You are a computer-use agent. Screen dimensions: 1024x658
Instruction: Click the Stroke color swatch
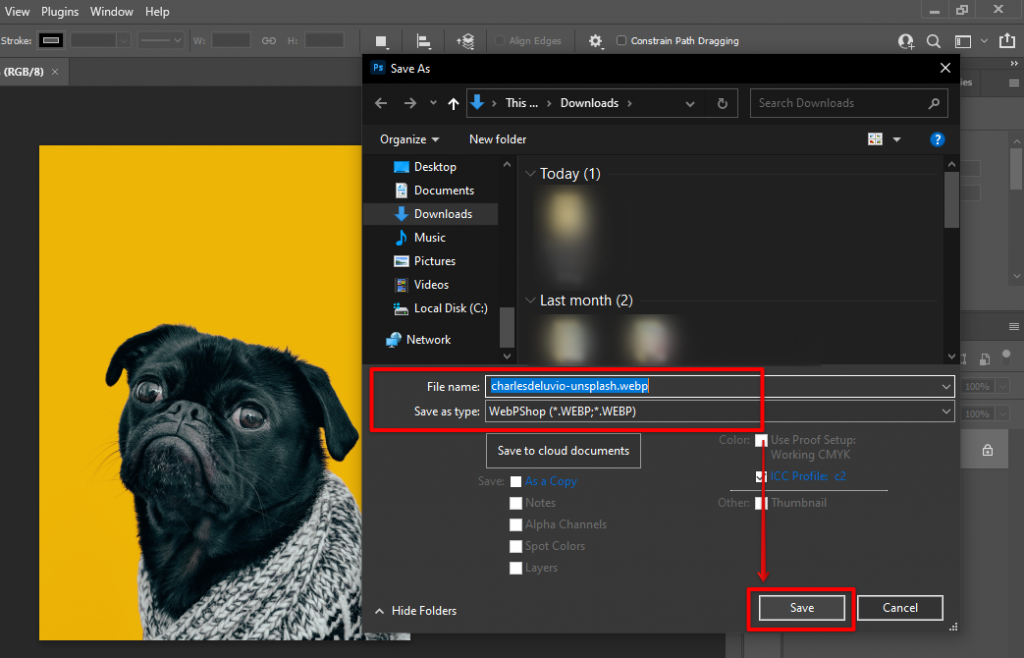pyautogui.click(x=50, y=40)
